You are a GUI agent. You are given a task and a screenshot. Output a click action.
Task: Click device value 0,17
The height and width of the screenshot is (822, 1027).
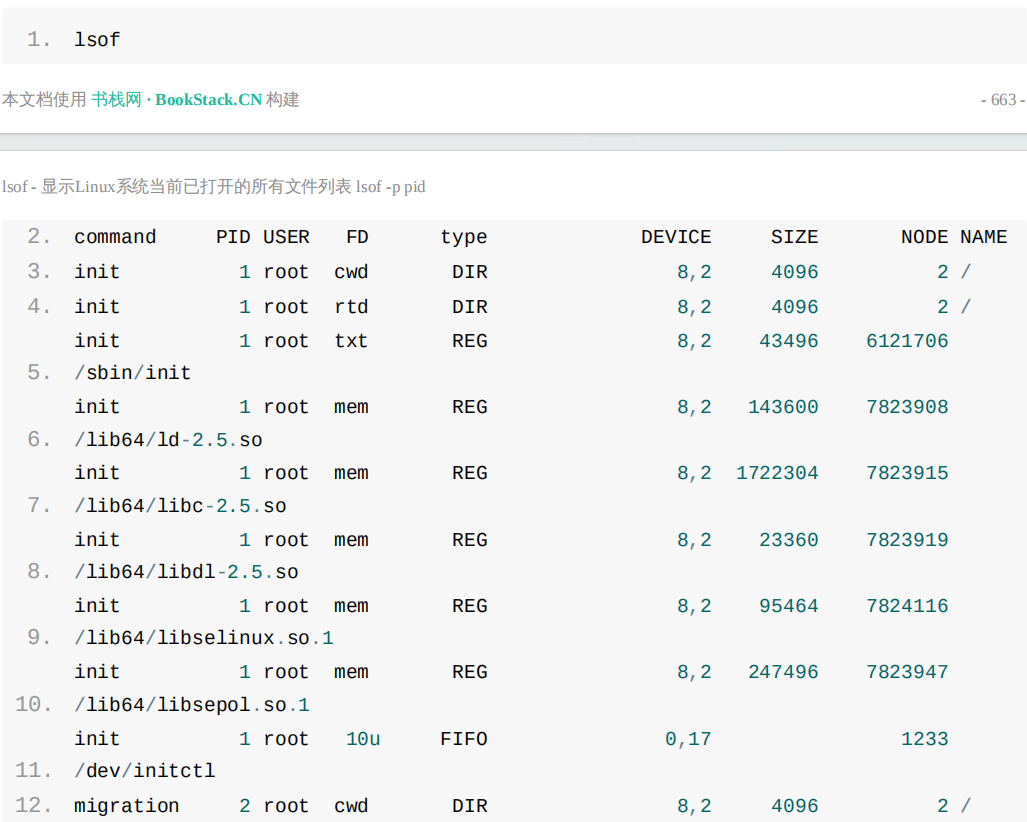pos(688,739)
